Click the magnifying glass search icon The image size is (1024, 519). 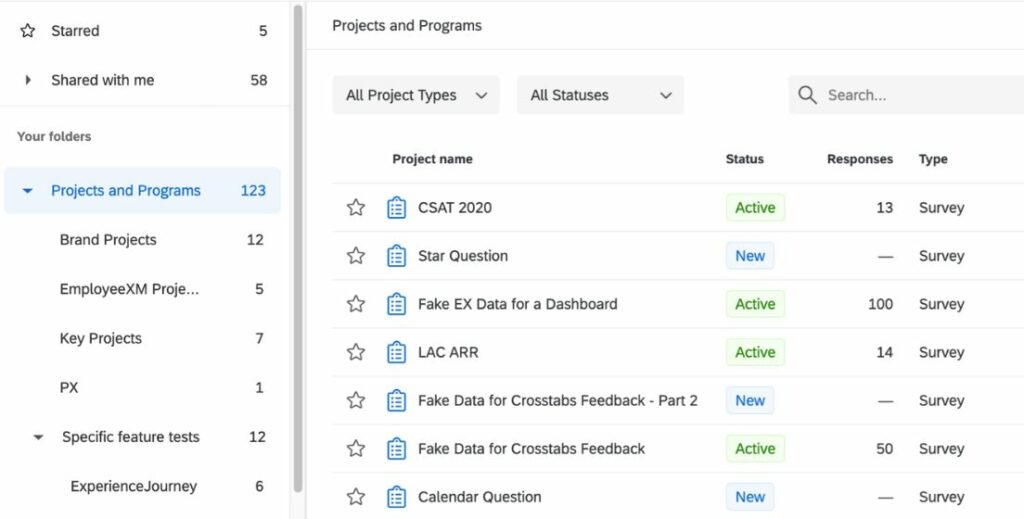pos(808,95)
